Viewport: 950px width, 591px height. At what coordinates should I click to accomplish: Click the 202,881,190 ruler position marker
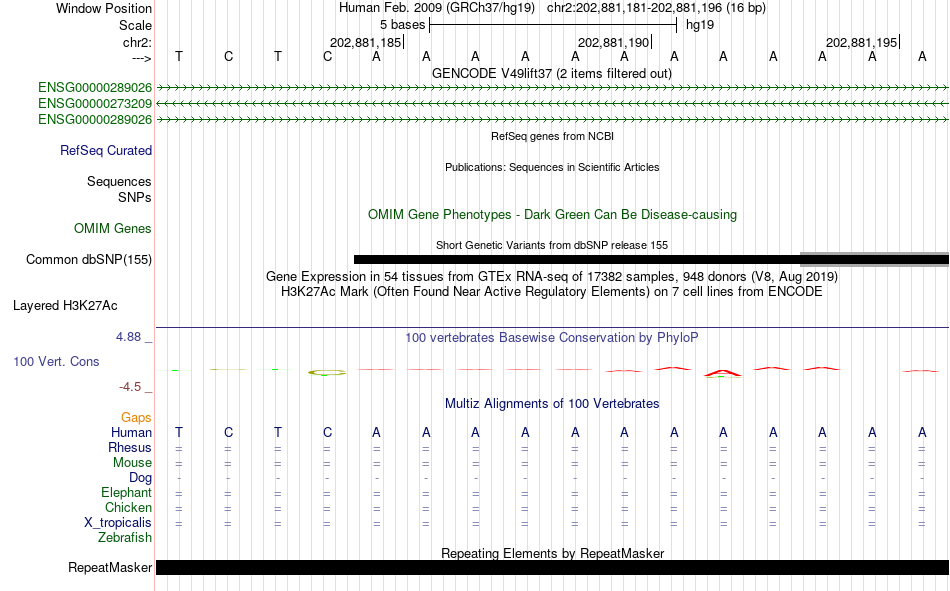coord(614,42)
